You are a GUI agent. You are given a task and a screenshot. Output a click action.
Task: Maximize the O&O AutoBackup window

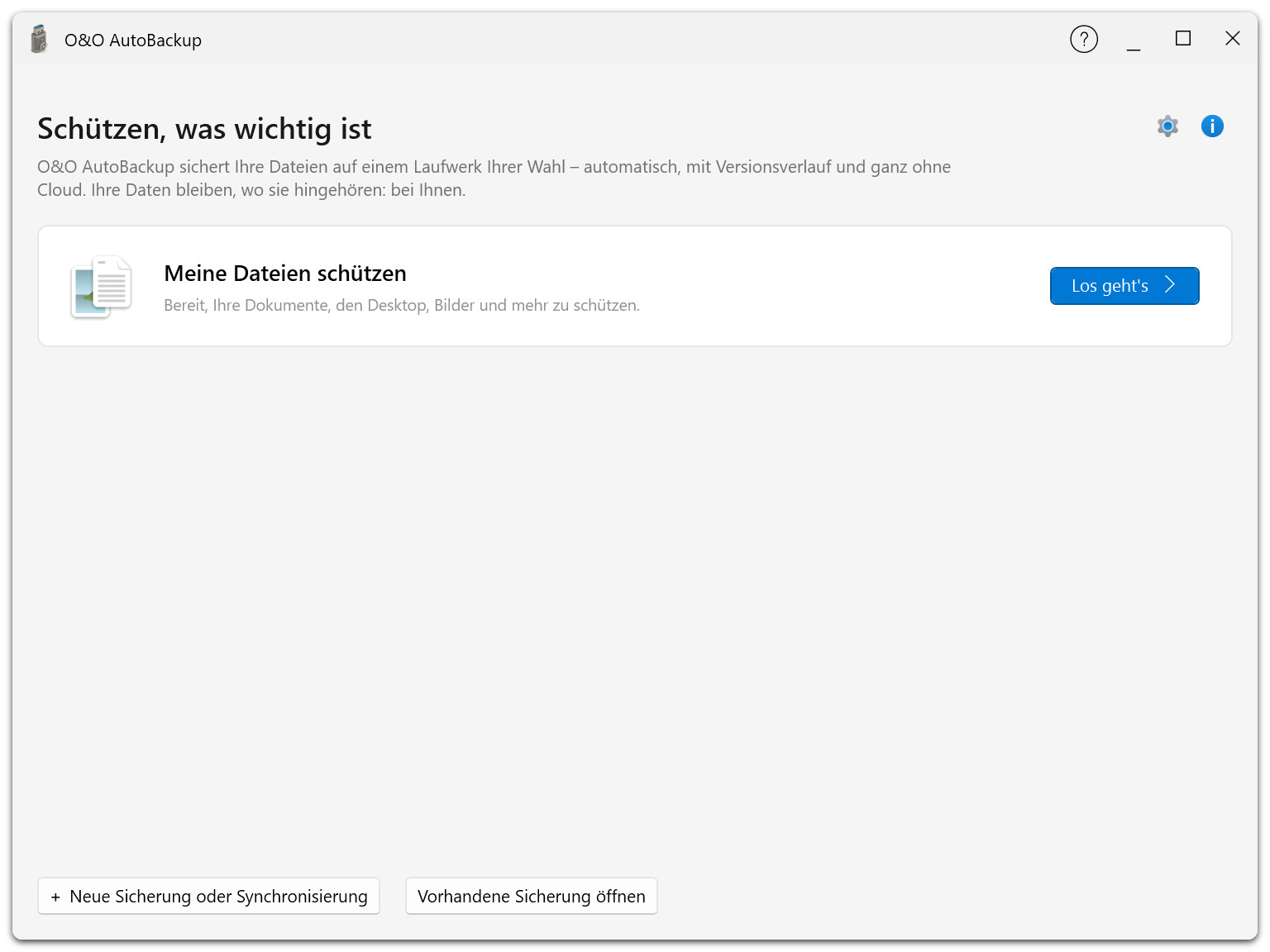[x=1183, y=39]
